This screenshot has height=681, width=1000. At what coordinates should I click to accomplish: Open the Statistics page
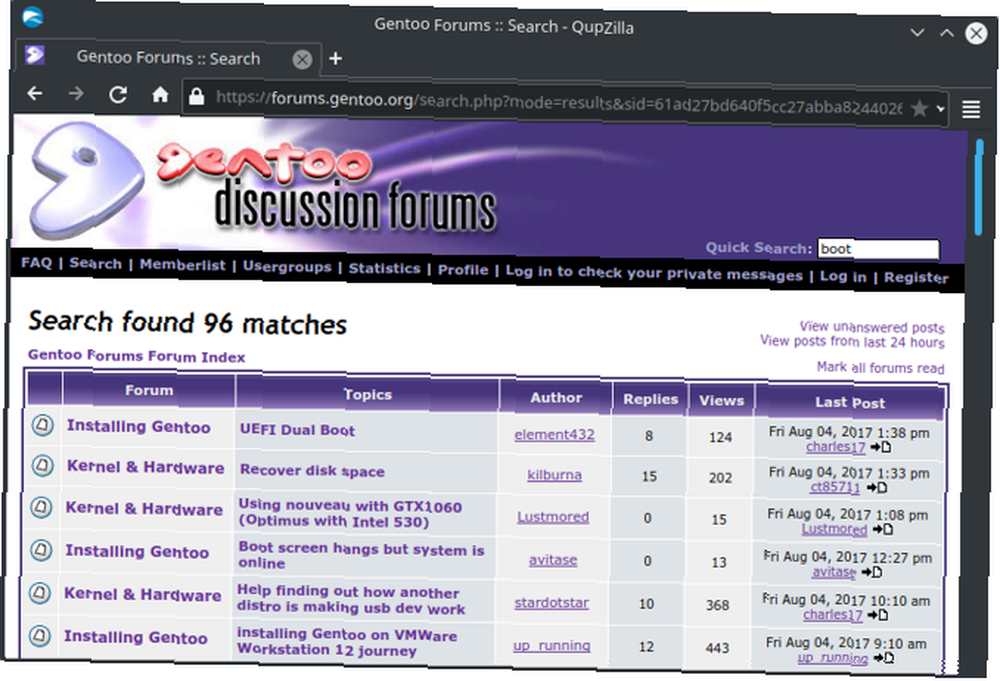coord(385,268)
